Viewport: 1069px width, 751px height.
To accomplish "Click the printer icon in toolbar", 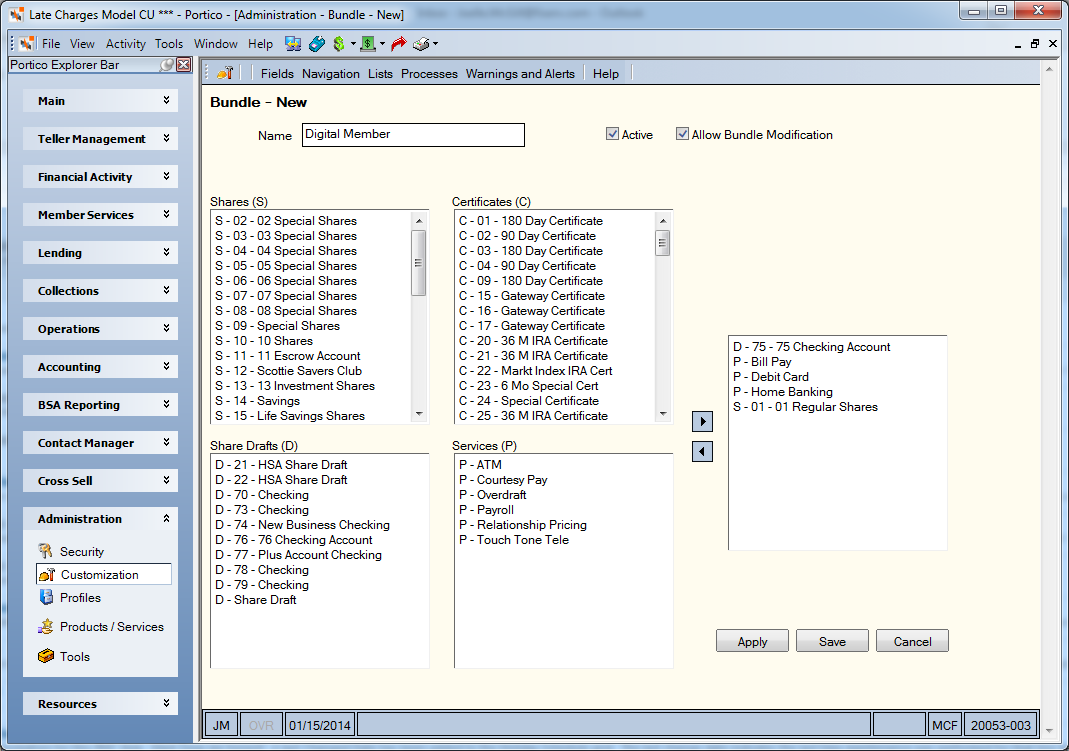I will 421,44.
